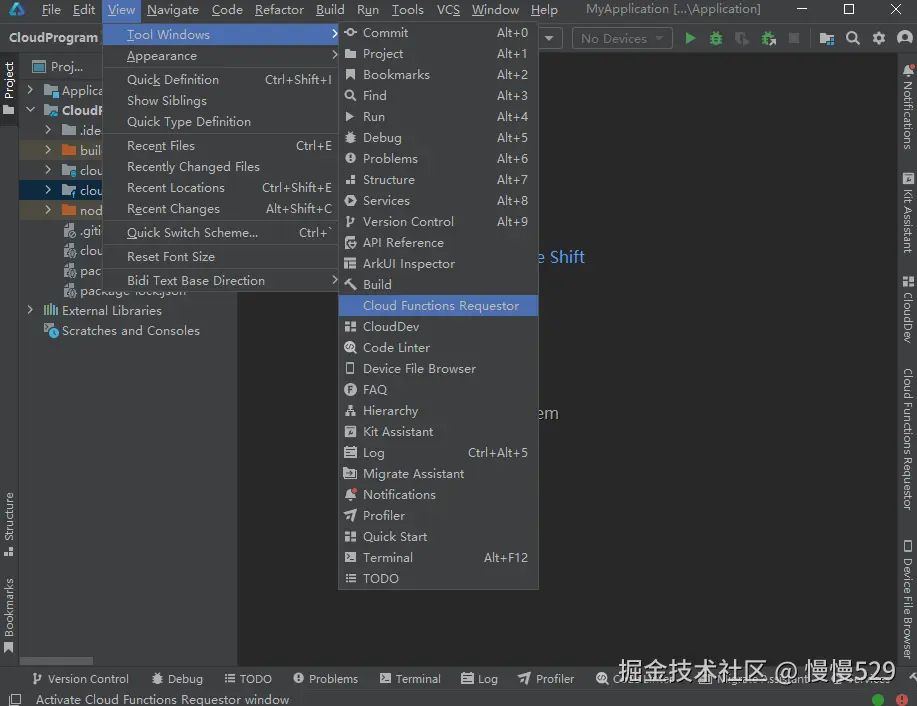
Task: Select Kit Assistant in submenu
Action: pos(438,432)
